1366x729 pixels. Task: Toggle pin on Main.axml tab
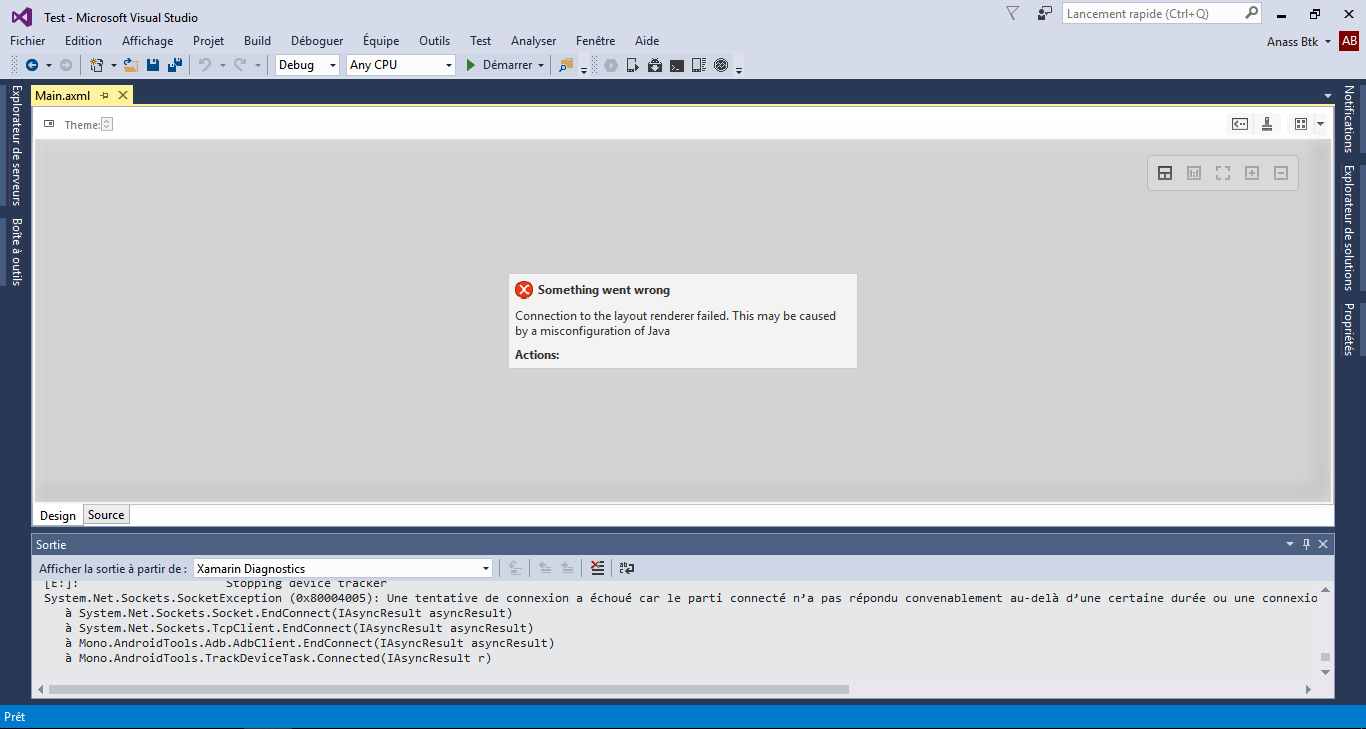[x=105, y=95]
